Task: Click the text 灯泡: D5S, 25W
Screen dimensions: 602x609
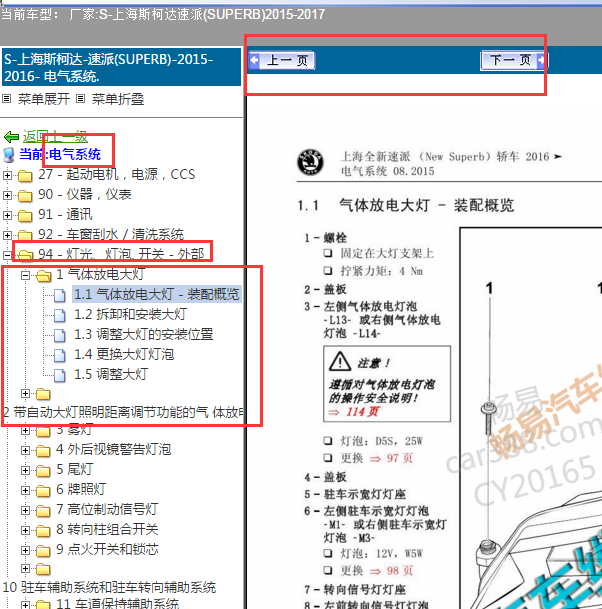Action: coord(381,441)
